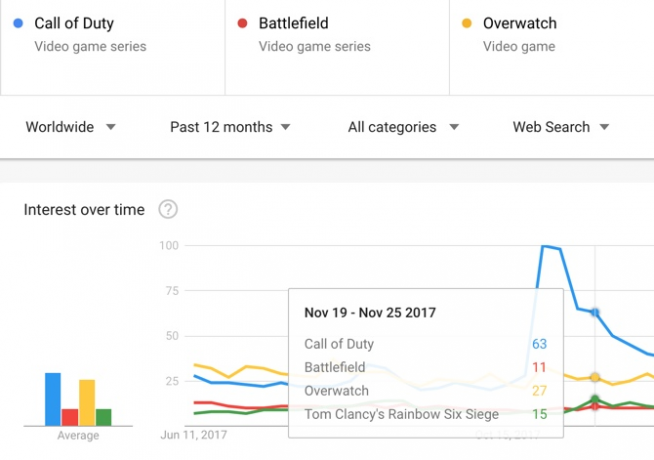Click the Battlefield value 11 in the tooltip
The image size is (654, 460).
pos(539,367)
